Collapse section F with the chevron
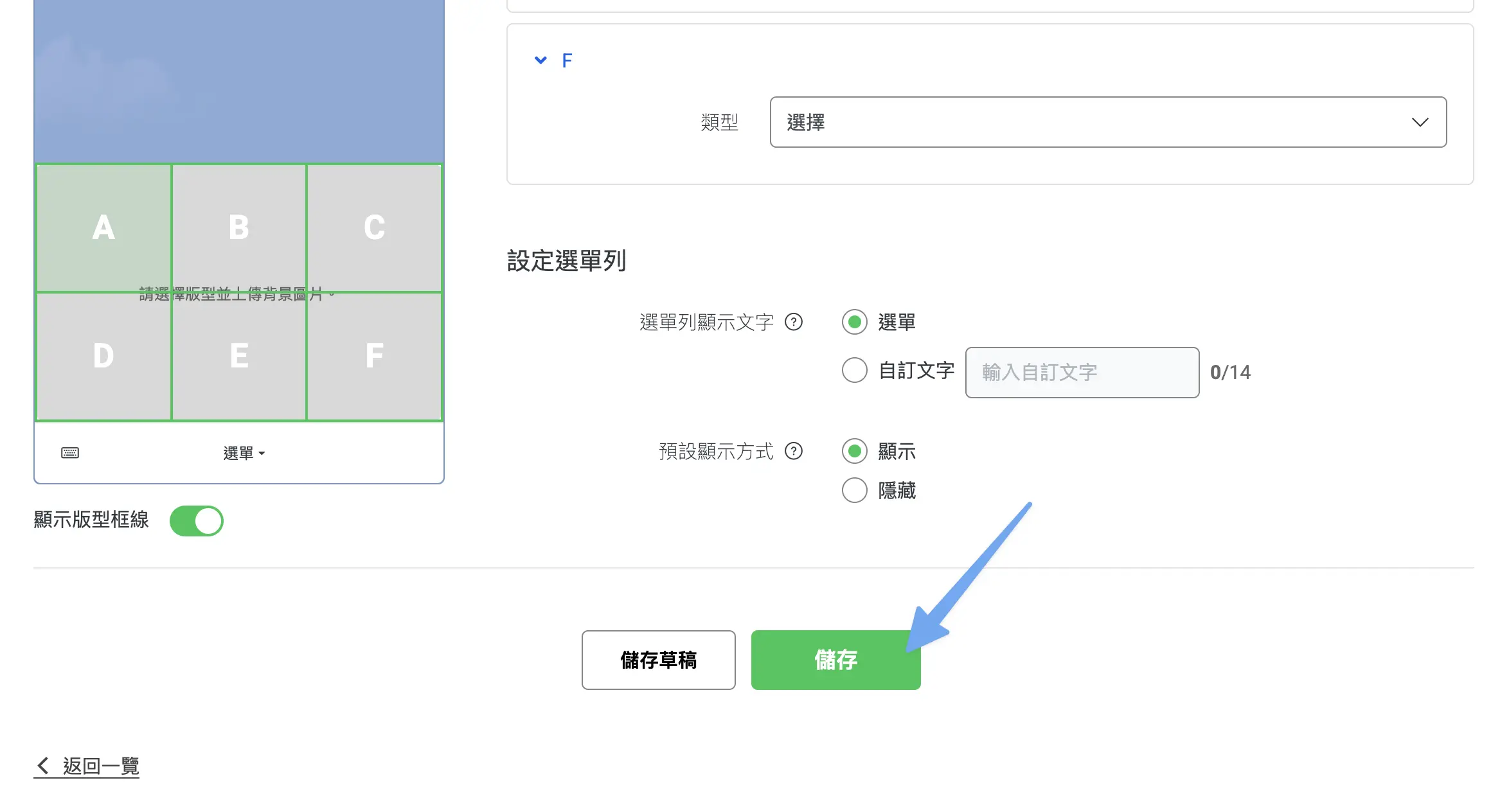 coord(540,60)
